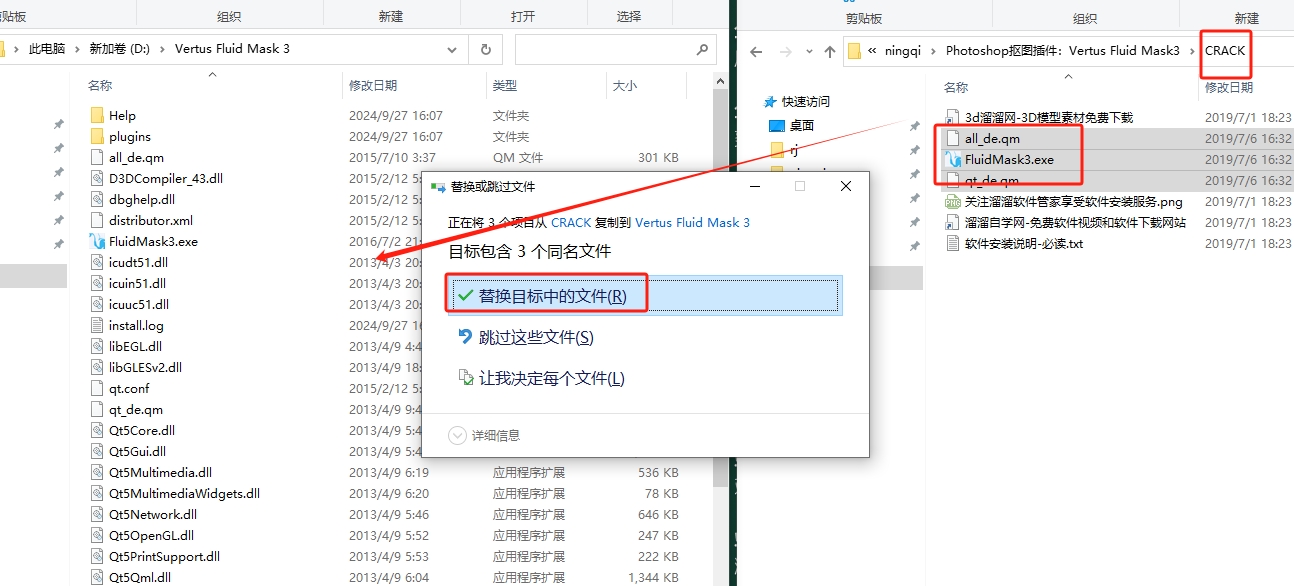
Task: Select libEGL.dll in the file list
Action: click(135, 346)
